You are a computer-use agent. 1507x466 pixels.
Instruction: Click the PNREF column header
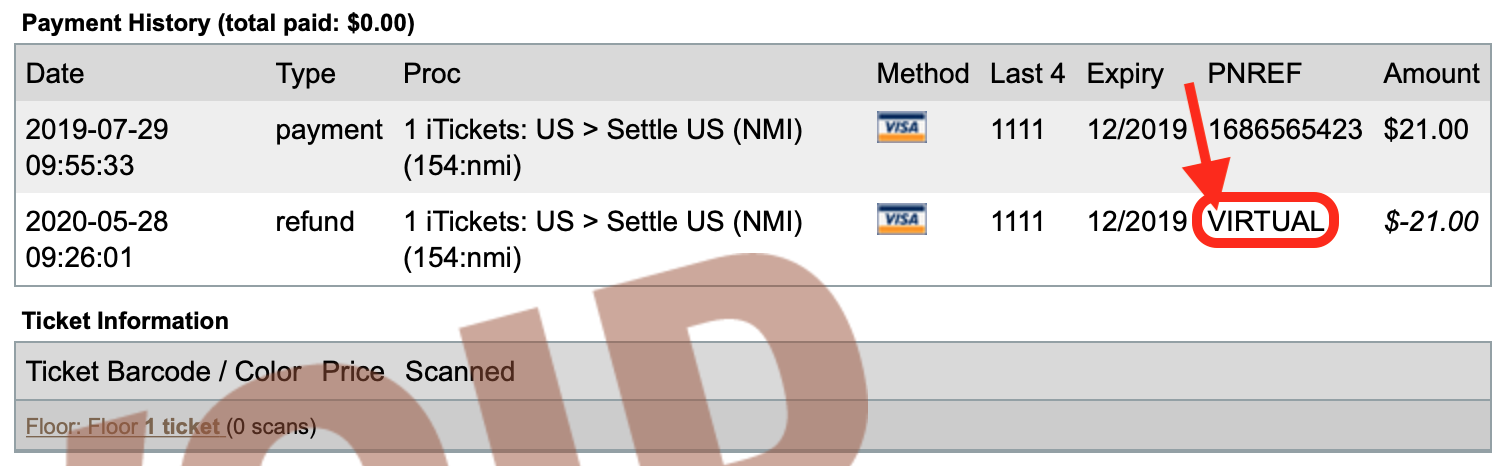click(1255, 74)
